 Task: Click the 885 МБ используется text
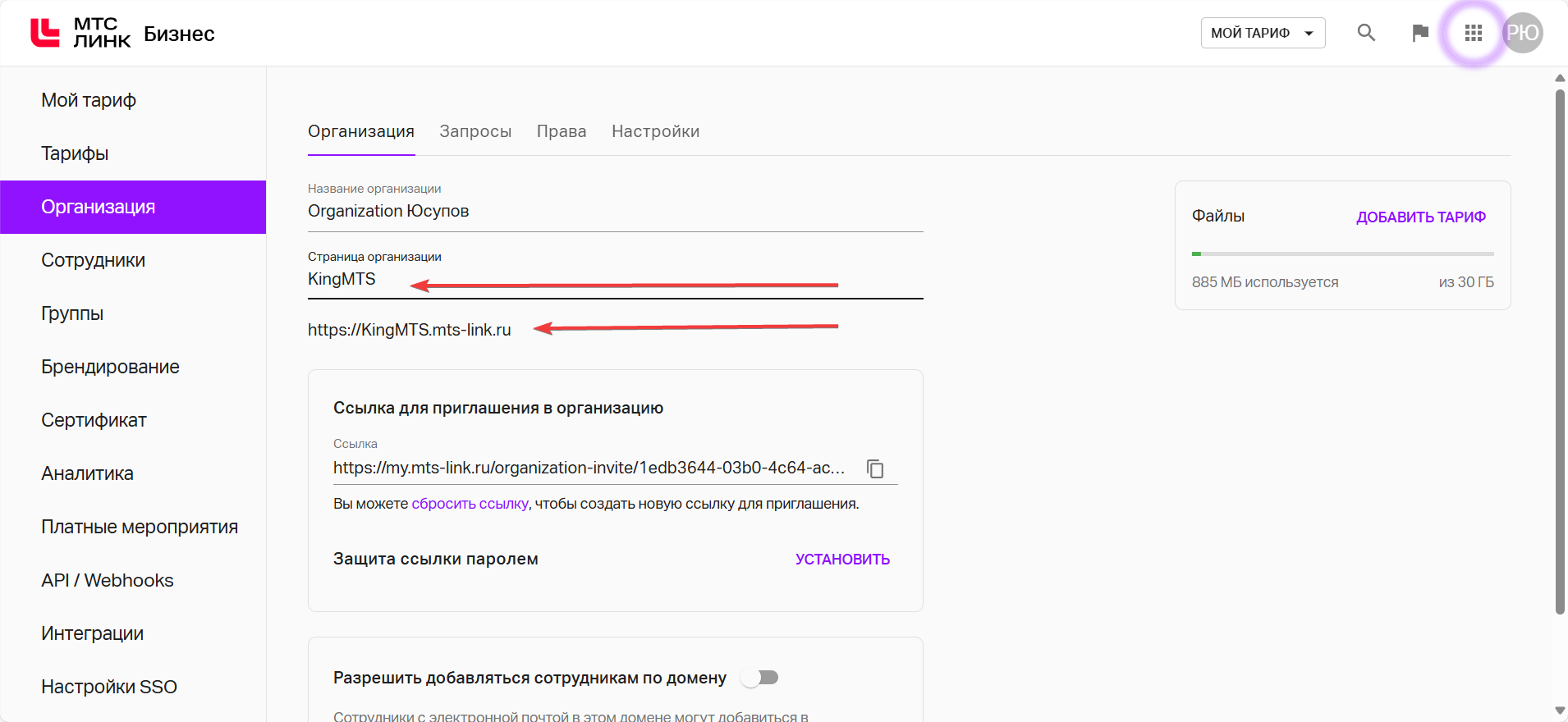pos(1265,282)
